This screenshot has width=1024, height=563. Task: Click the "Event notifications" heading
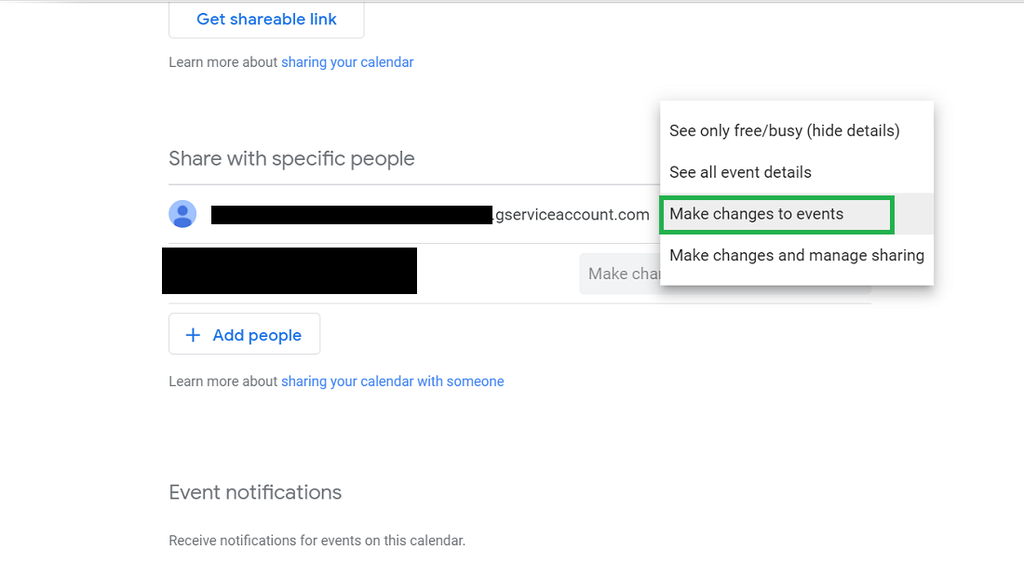tap(255, 492)
